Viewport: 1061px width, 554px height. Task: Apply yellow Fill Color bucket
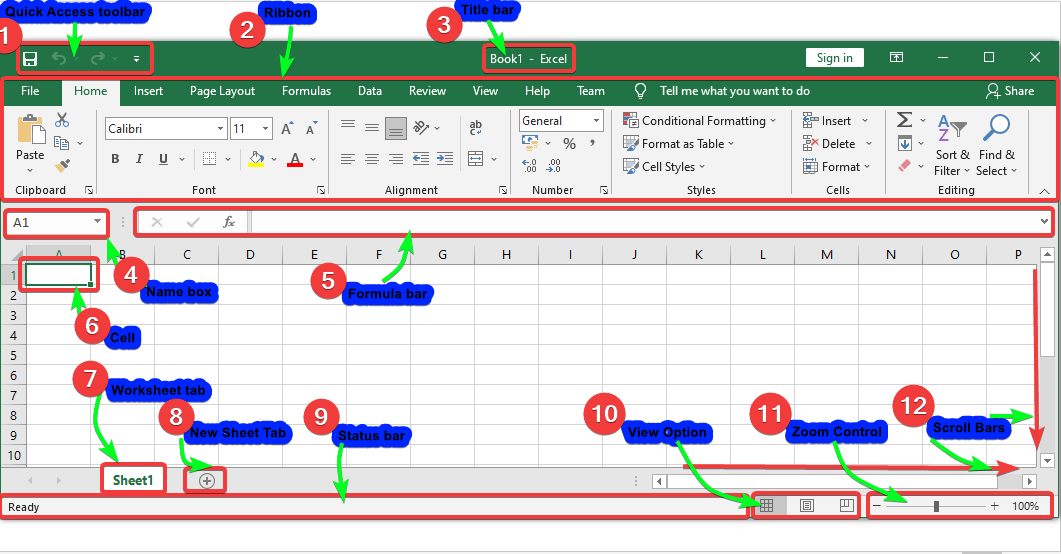[x=256, y=160]
